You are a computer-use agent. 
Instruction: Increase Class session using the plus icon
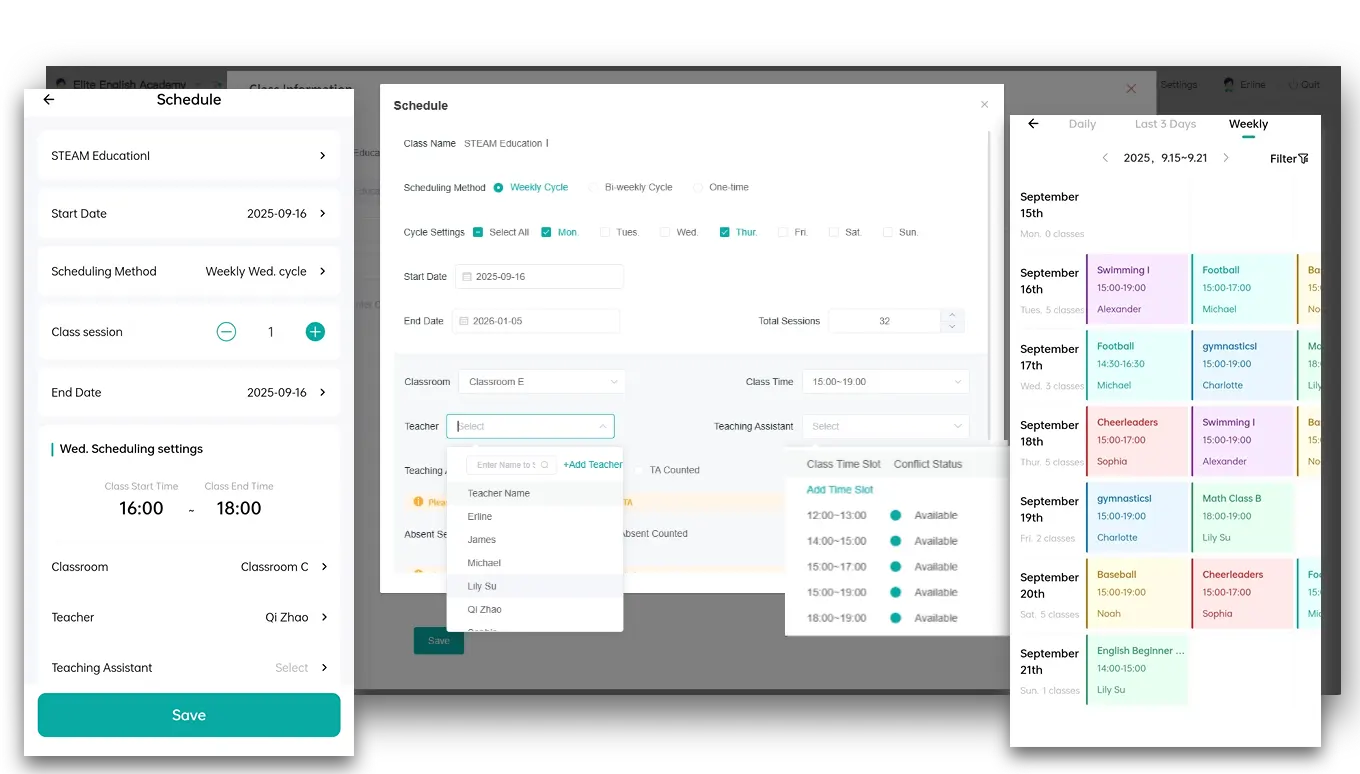click(315, 331)
